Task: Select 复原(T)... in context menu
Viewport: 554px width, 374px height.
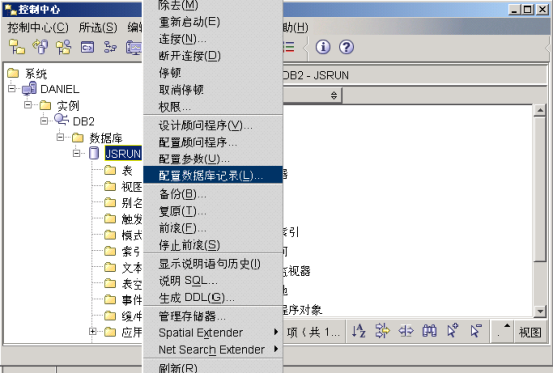Action: point(213,211)
